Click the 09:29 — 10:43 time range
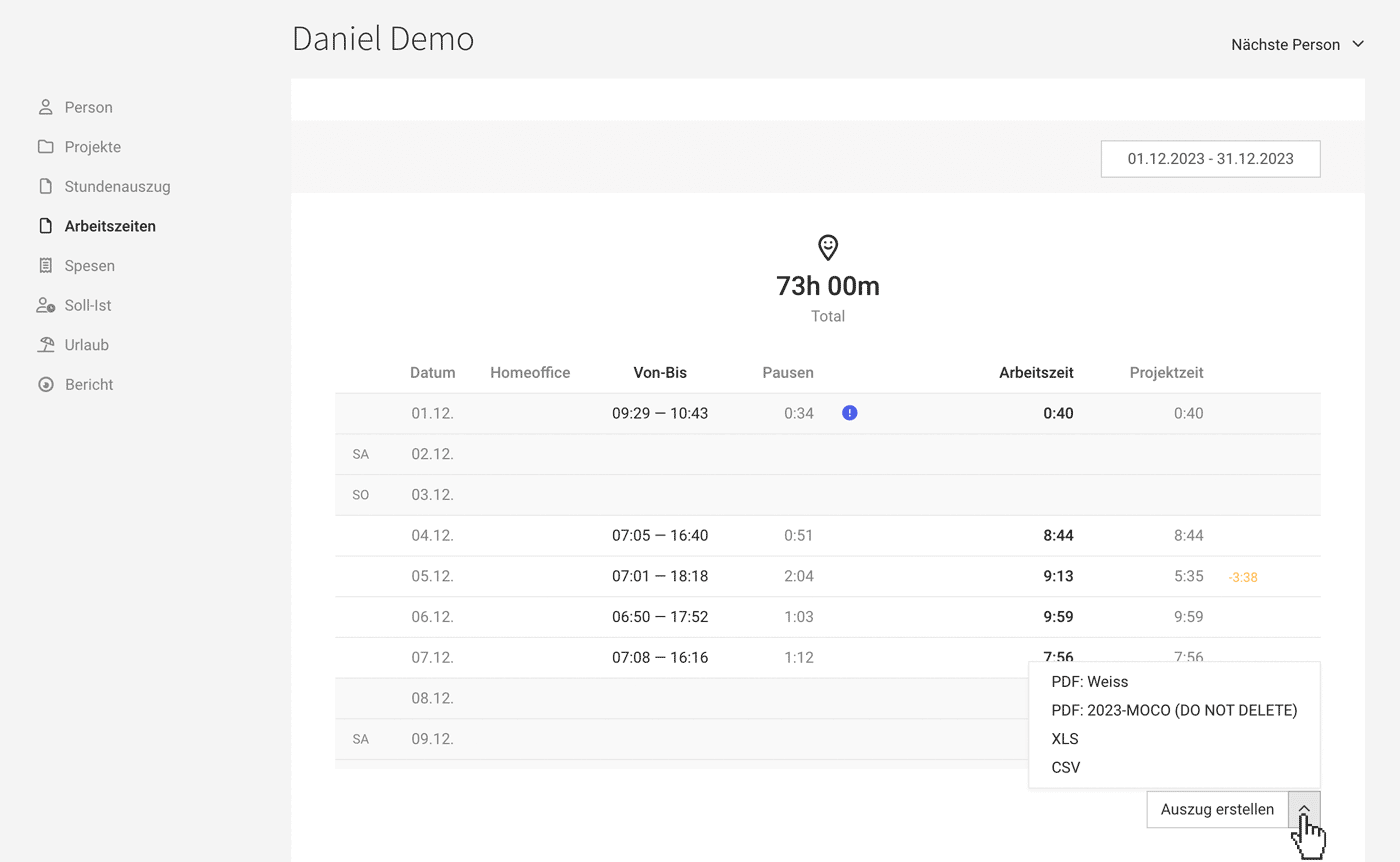The image size is (1400, 862). tap(660, 413)
